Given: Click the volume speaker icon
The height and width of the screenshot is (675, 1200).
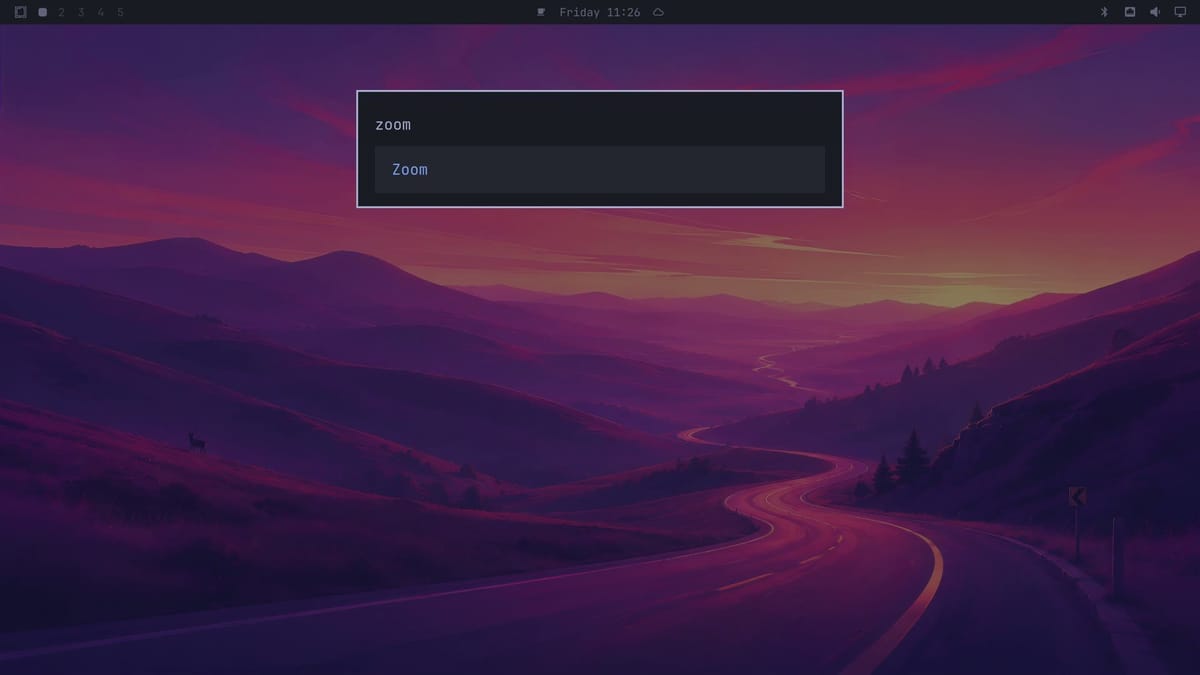Looking at the screenshot, I should 1155,12.
